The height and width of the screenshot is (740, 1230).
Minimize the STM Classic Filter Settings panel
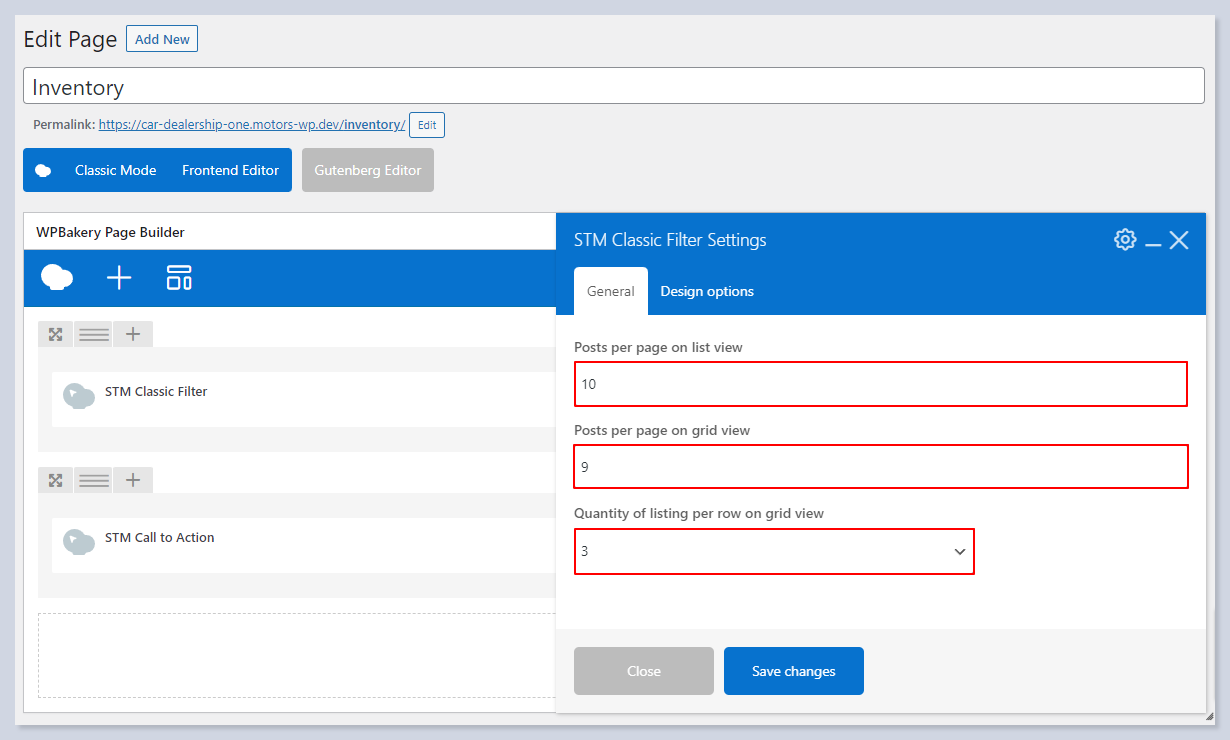point(1153,241)
